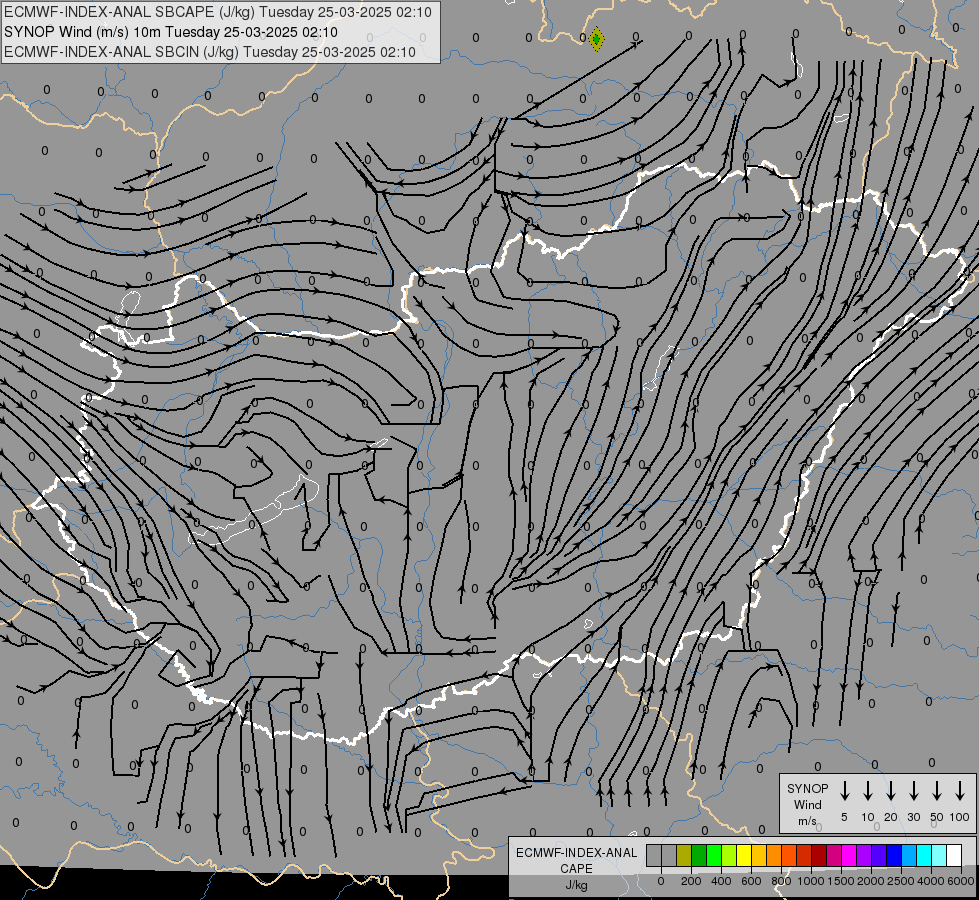Pick the lime yellow-green CAPE swatch at 400
This screenshot has width=979, height=900.
tap(729, 855)
